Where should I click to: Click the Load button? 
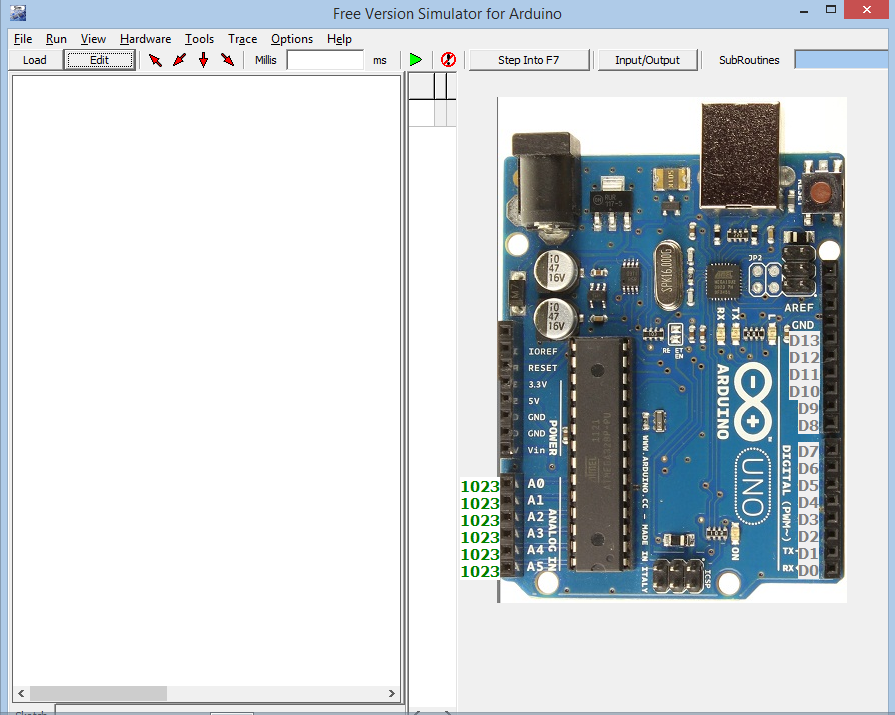[35, 60]
